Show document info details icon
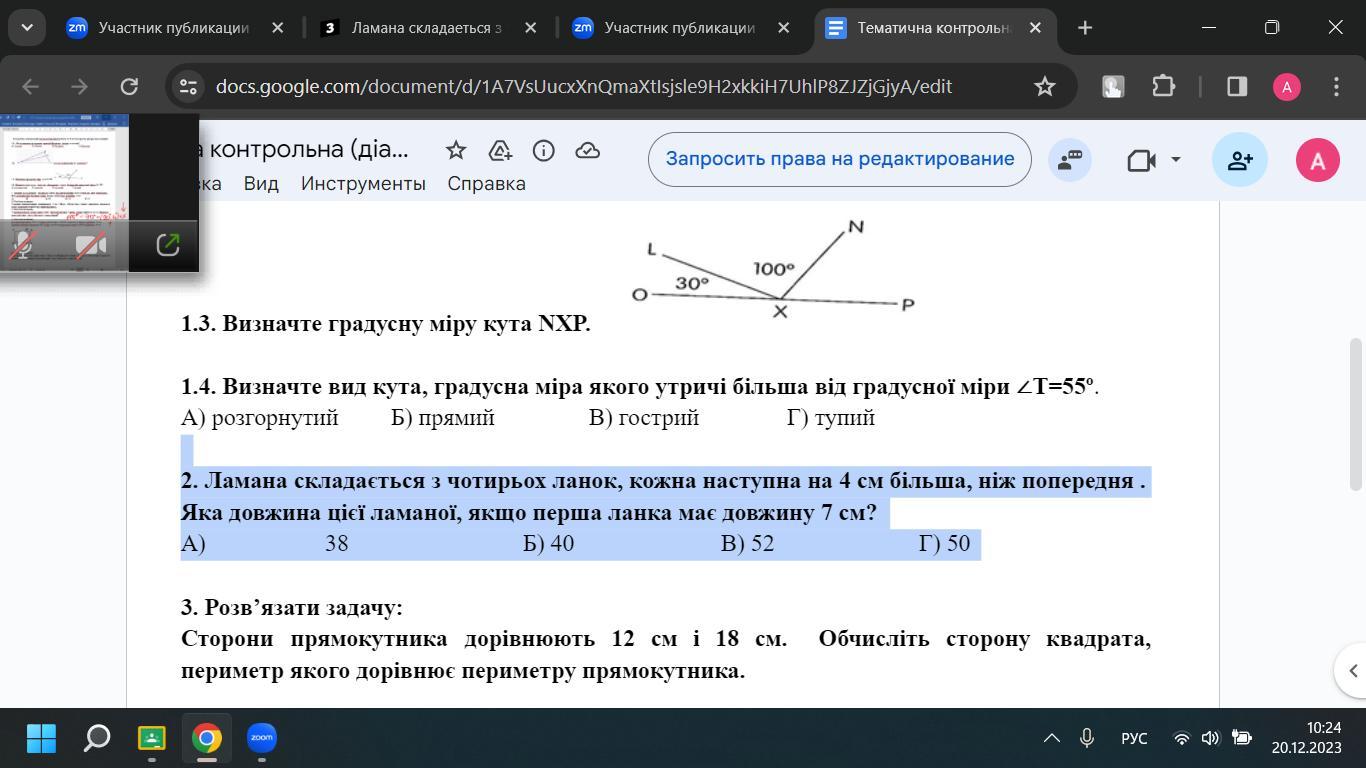The image size is (1366, 768). point(544,150)
